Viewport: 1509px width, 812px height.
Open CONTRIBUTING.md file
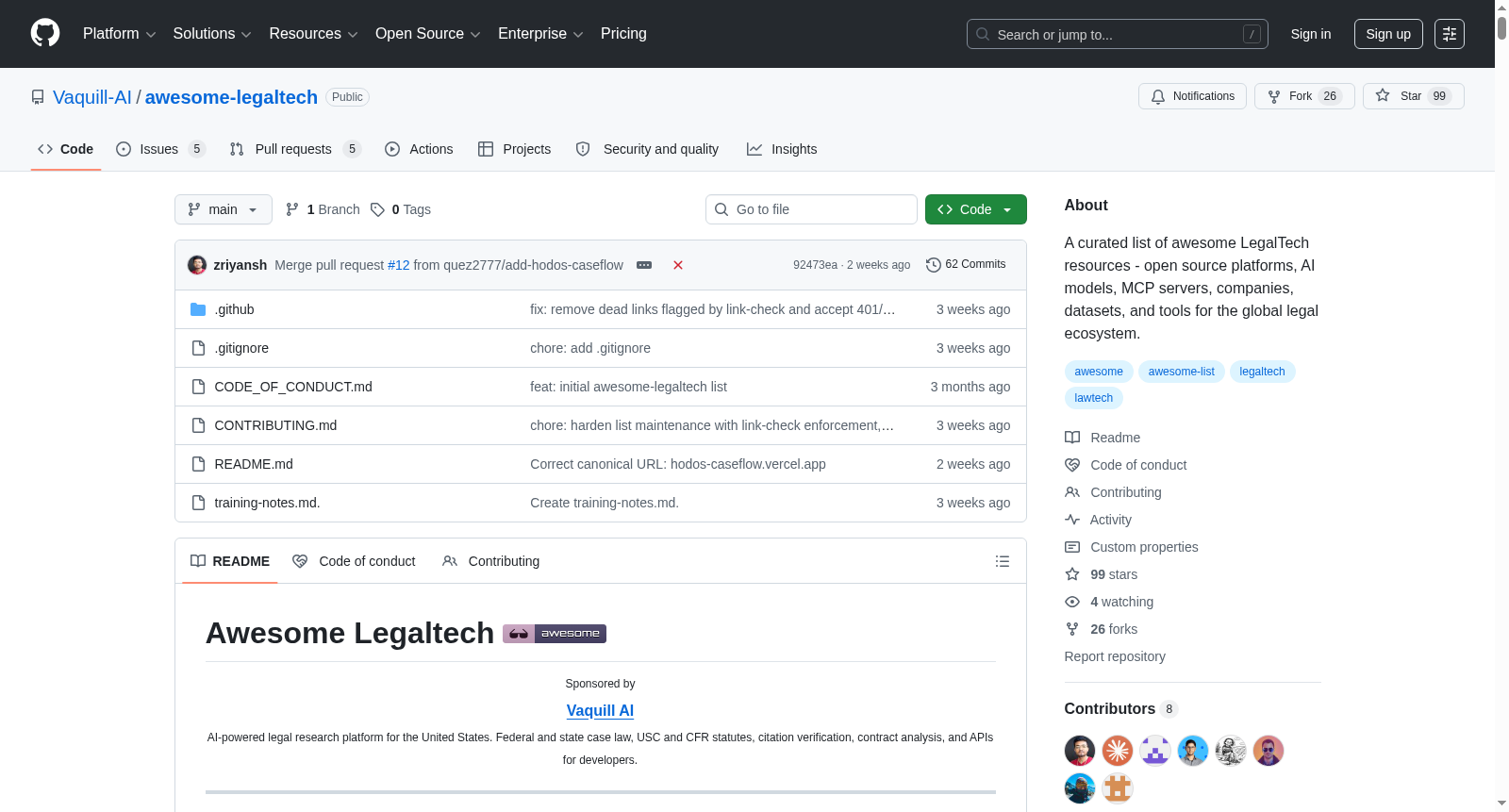coord(275,425)
